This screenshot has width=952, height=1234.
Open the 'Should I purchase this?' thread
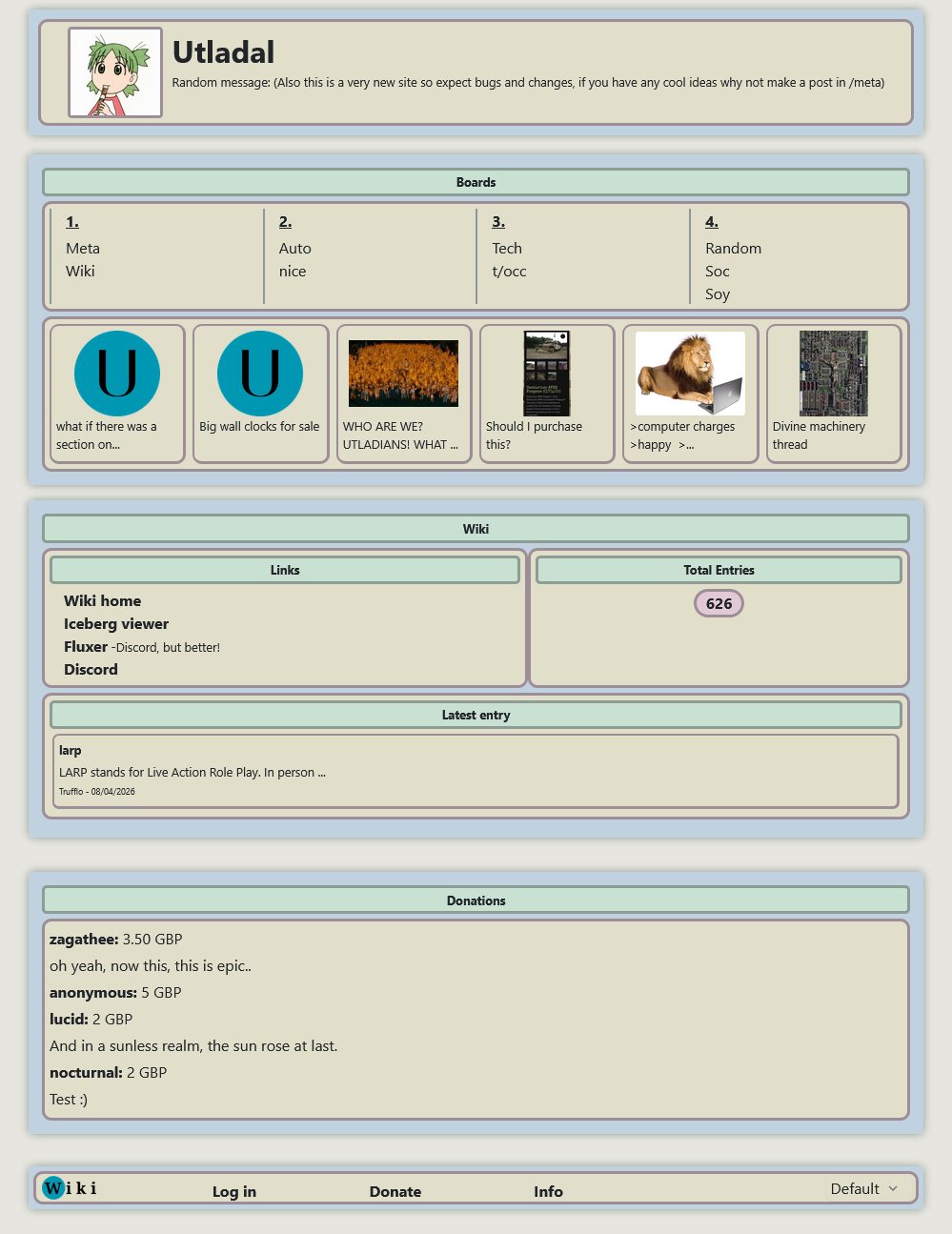pyautogui.click(x=547, y=374)
